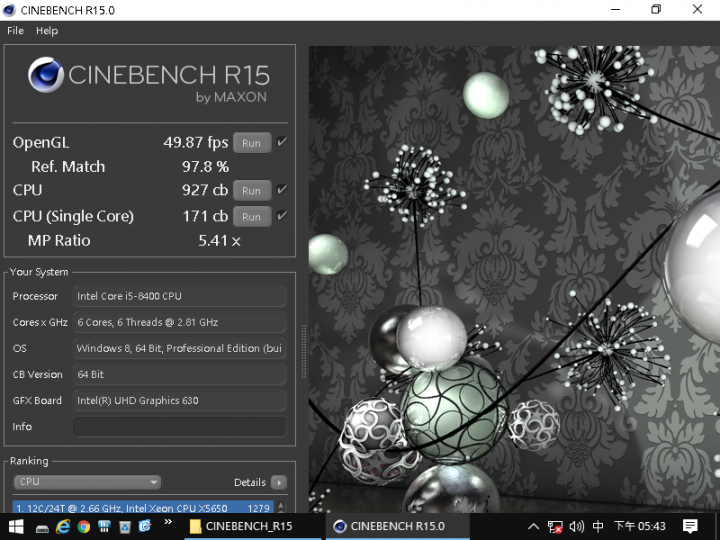Click the Details label in Ranking
Viewport: 720px width, 540px height.
coord(250,482)
